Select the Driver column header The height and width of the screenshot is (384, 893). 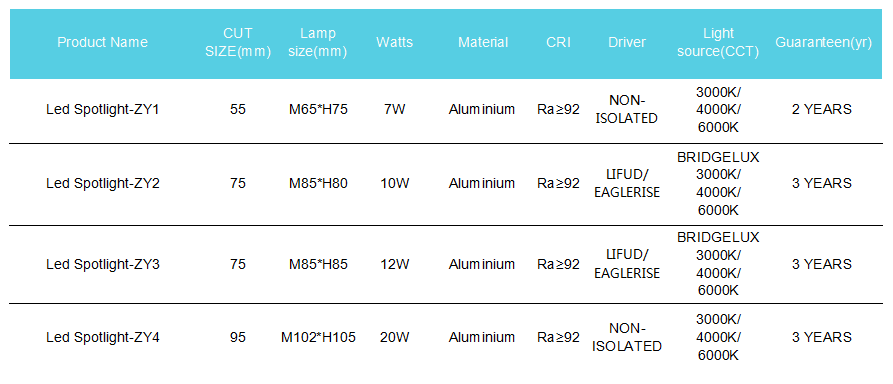tap(627, 42)
